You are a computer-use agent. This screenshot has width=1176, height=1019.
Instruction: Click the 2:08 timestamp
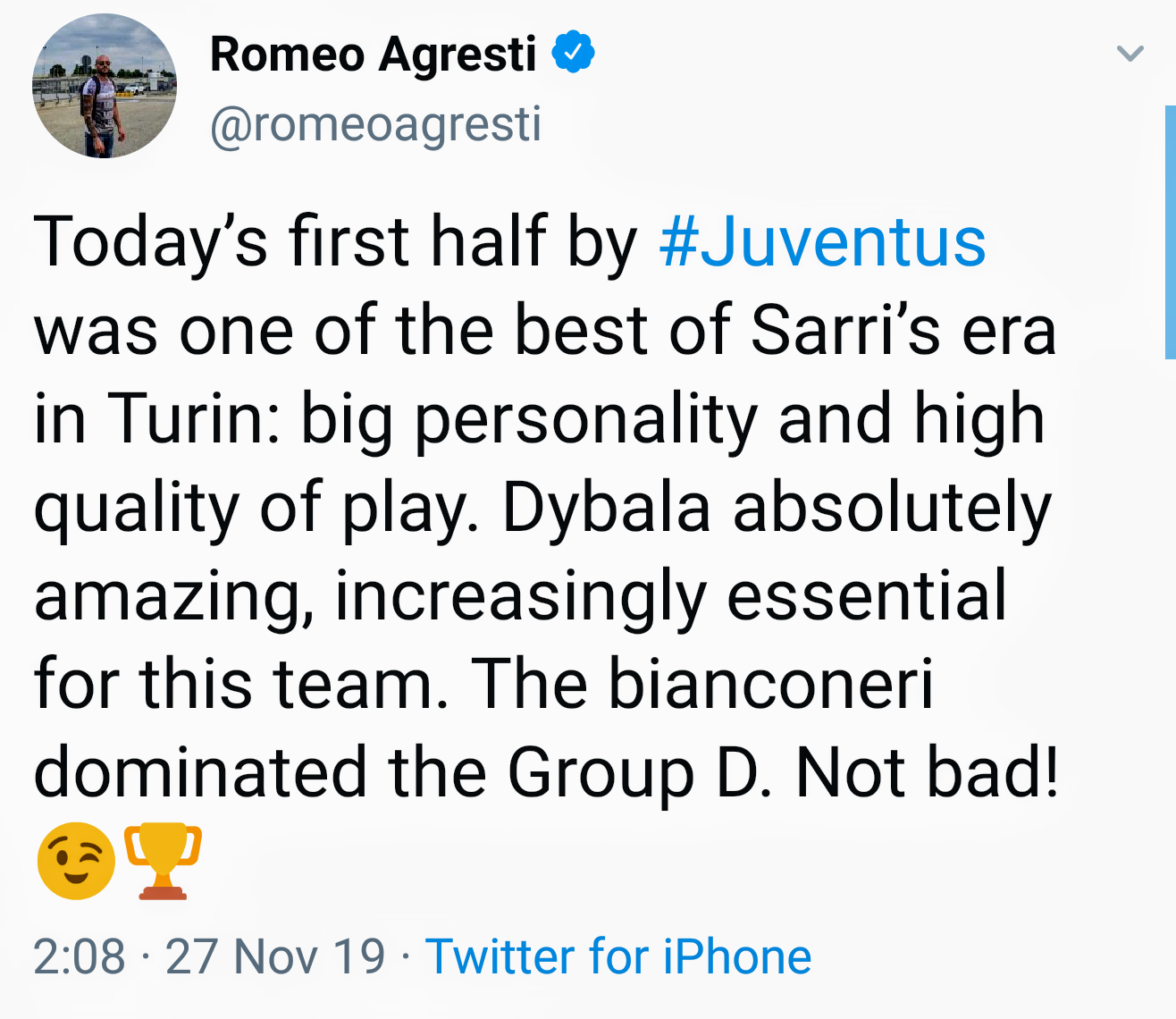click(x=79, y=956)
